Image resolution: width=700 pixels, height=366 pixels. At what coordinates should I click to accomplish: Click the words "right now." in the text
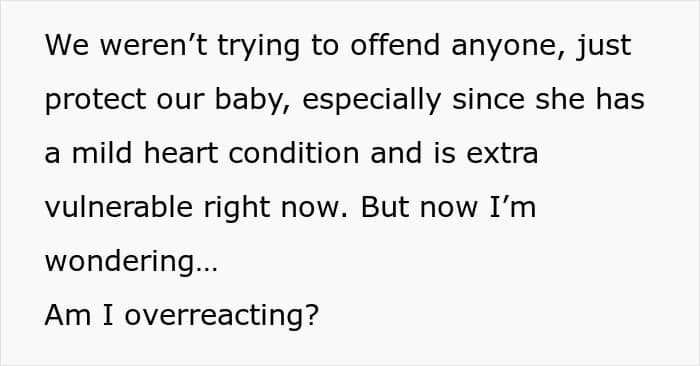tap(275, 209)
